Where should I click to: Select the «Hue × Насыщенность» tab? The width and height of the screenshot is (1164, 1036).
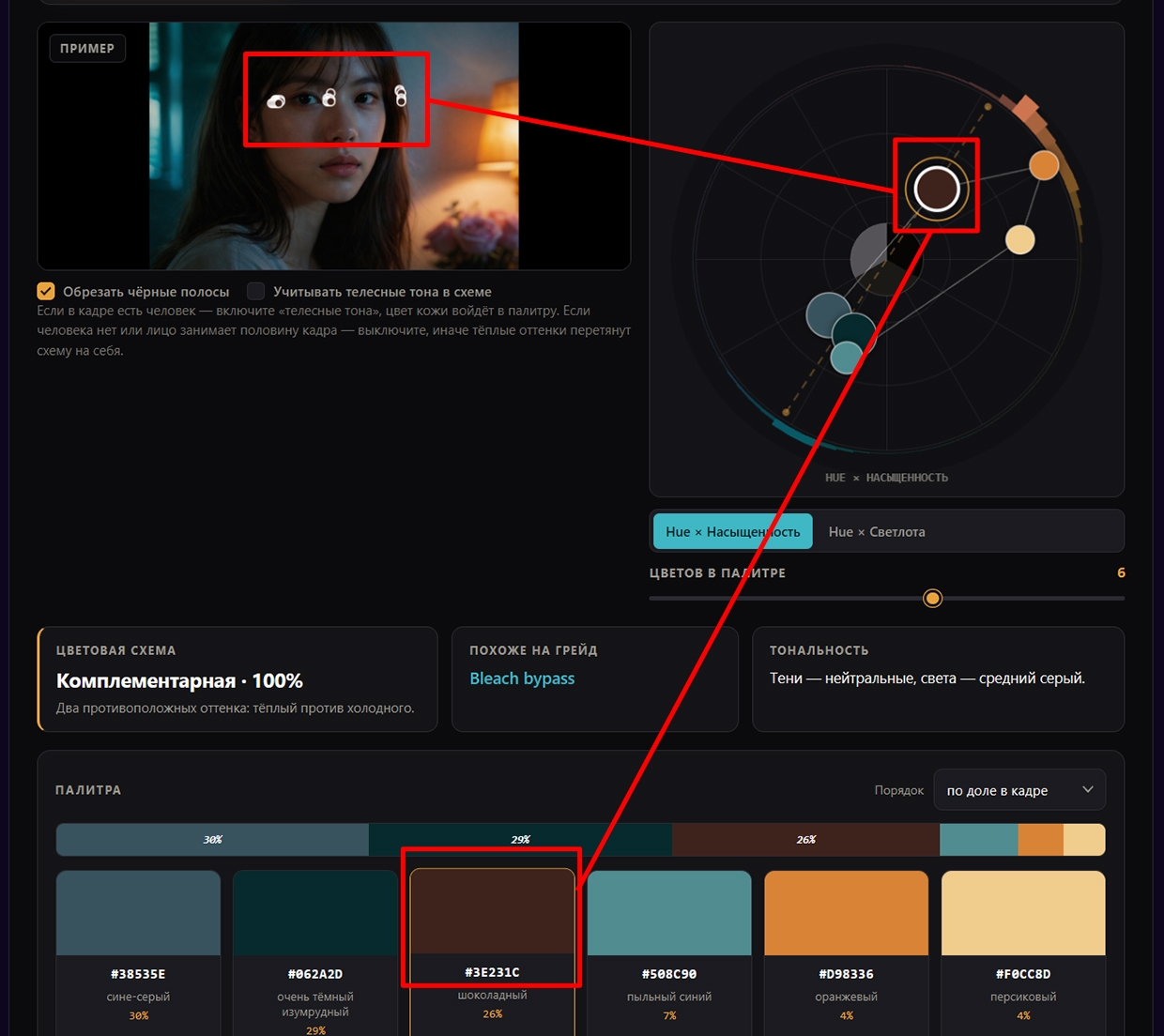point(733,532)
